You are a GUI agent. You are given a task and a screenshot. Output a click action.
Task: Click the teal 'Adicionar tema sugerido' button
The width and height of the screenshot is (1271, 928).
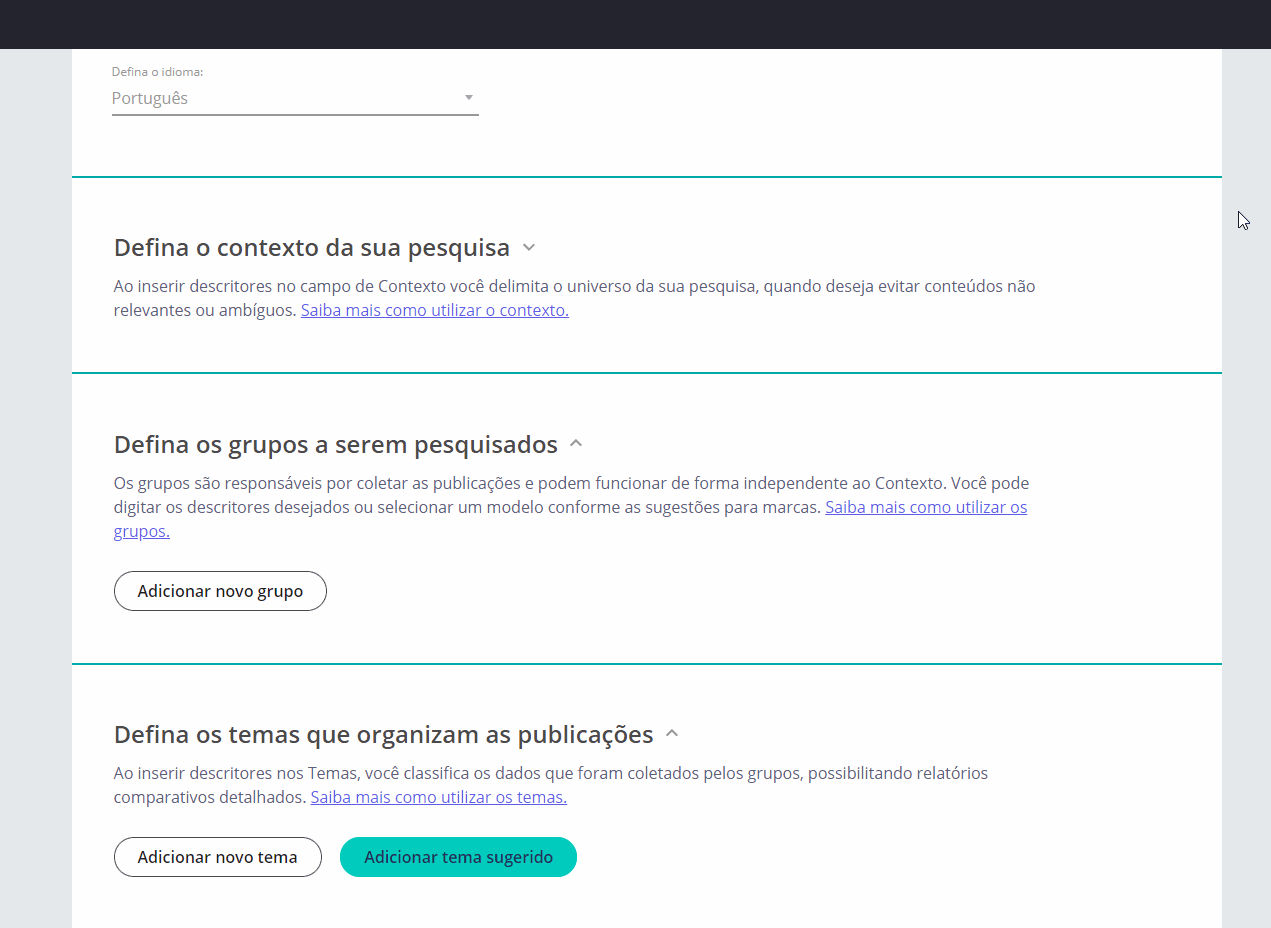pos(458,857)
